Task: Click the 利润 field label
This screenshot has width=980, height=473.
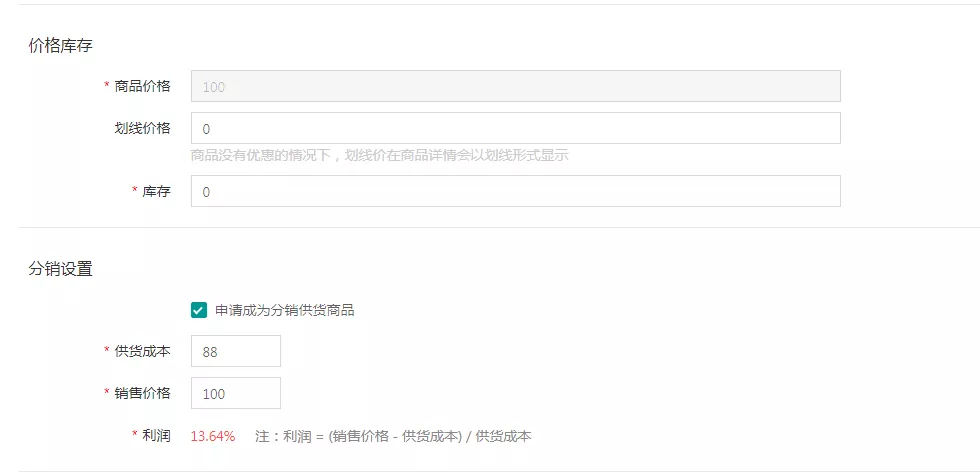Action: [x=156, y=436]
